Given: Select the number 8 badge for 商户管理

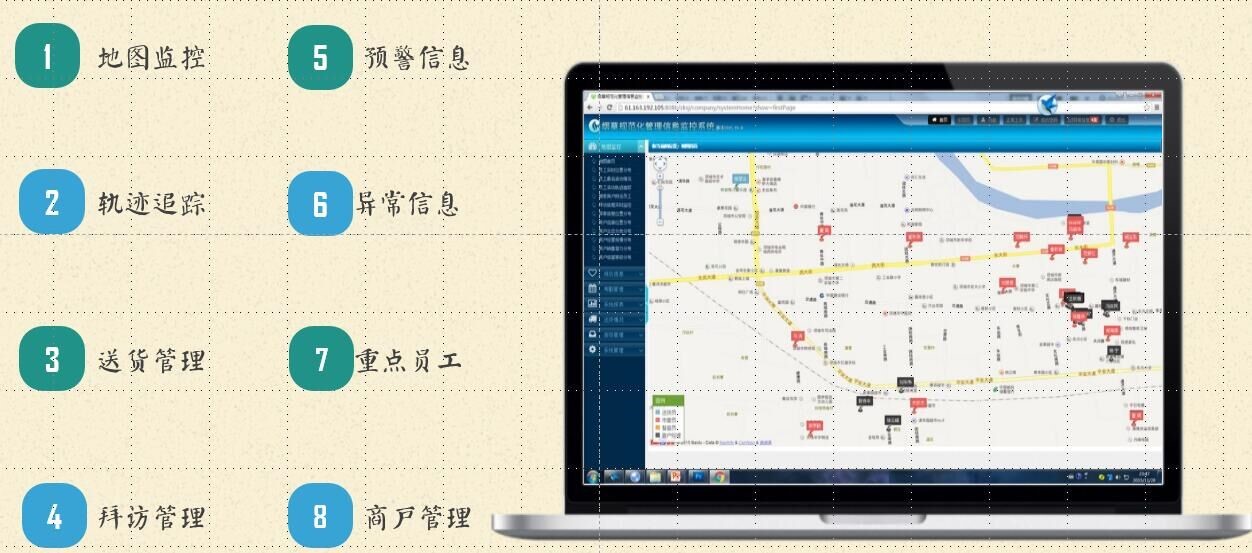Looking at the screenshot, I should coord(320,517).
